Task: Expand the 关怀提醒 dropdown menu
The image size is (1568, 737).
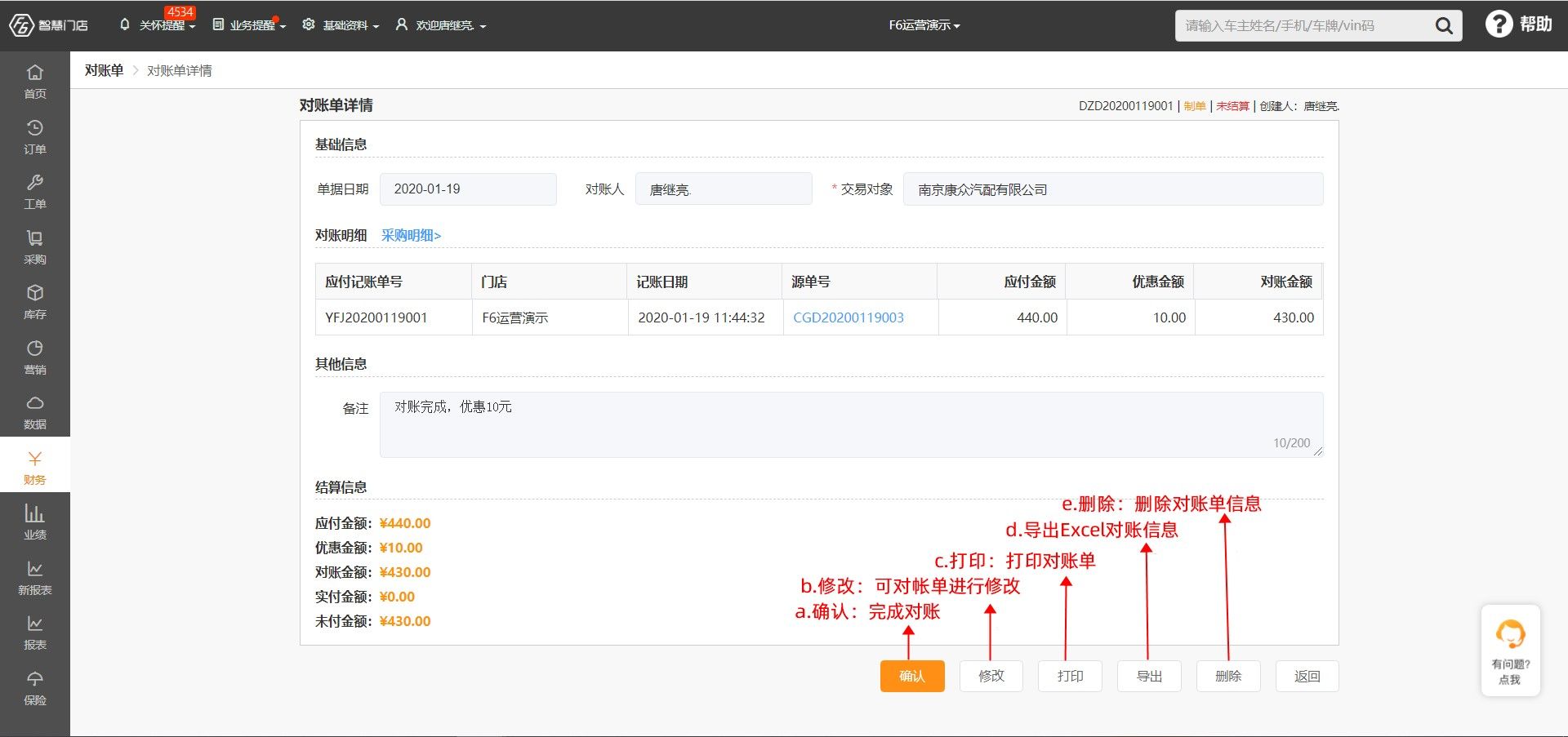Action: tap(167, 25)
